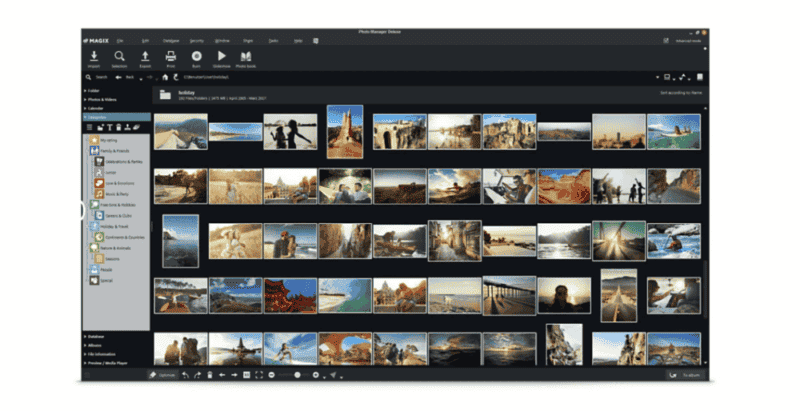Click the To album button
Image resolution: width=800 pixels, height=411 pixels.
tap(686, 375)
